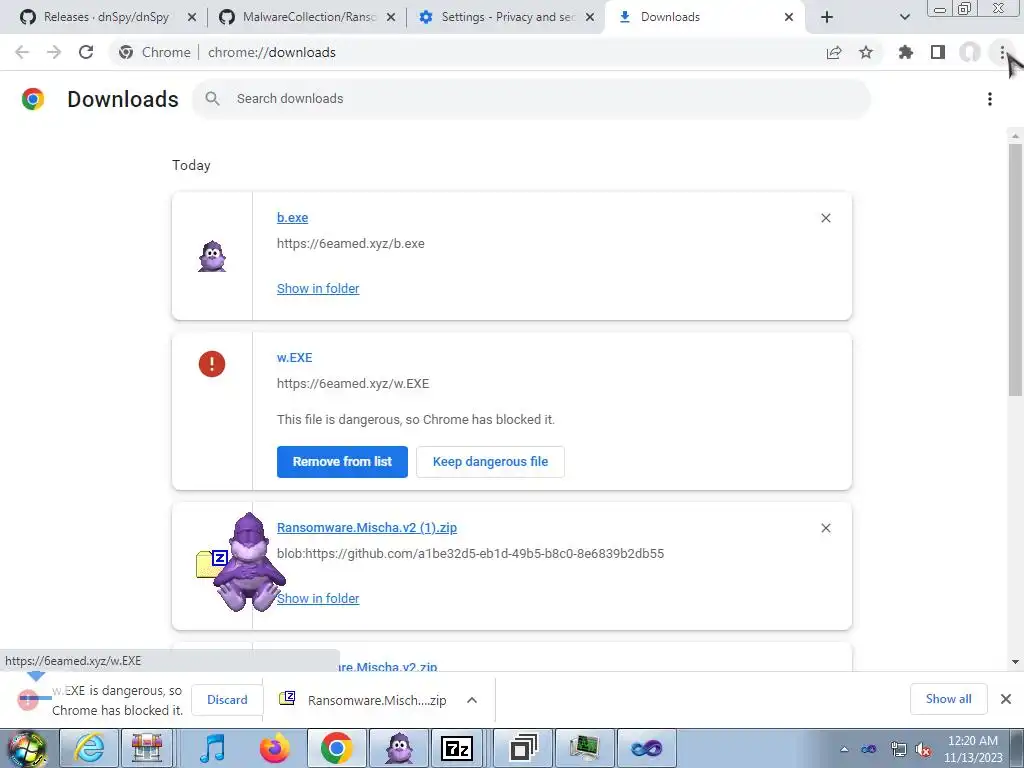Click the b.exe purple gorilla file icon
1024x768 pixels.
tap(212, 256)
